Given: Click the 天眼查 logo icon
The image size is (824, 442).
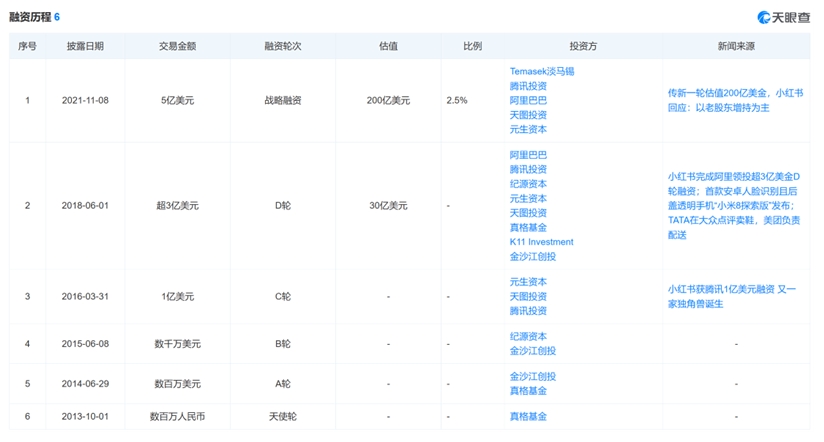Looking at the screenshot, I should coord(765,17).
